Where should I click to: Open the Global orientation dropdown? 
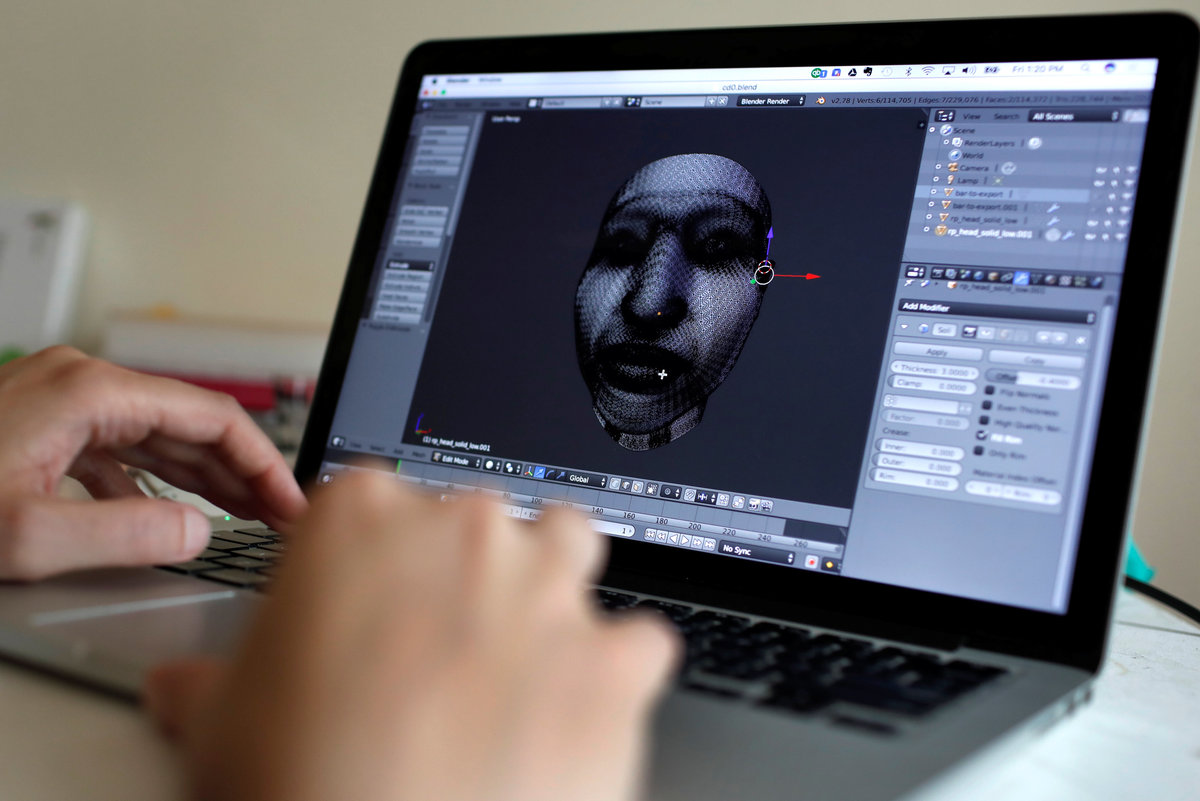point(586,479)
